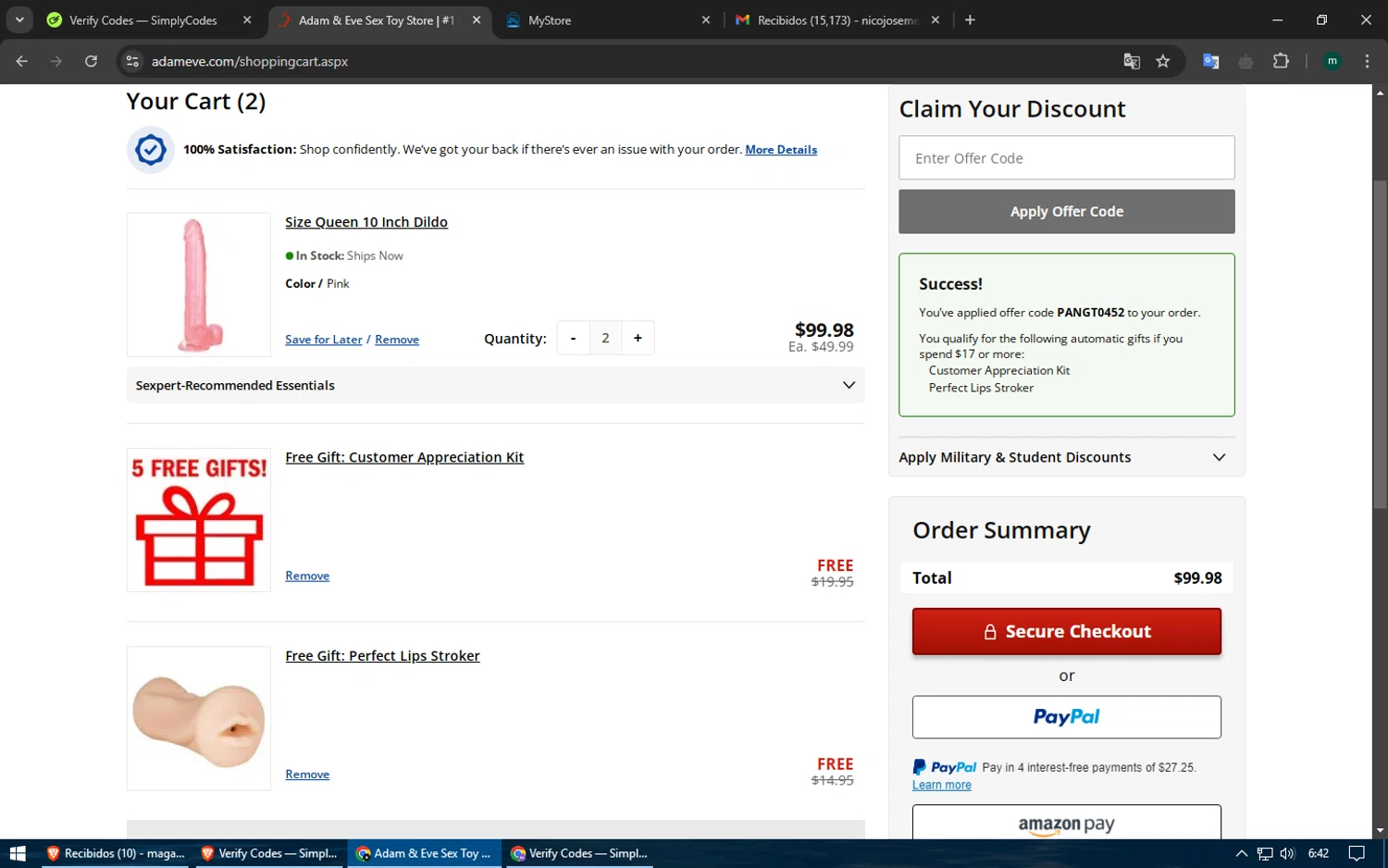Image resolution: width=1388 pixels, height=868 pixels.
Task: Pay with the Amazon Pay button
Action: [1066, 823]
